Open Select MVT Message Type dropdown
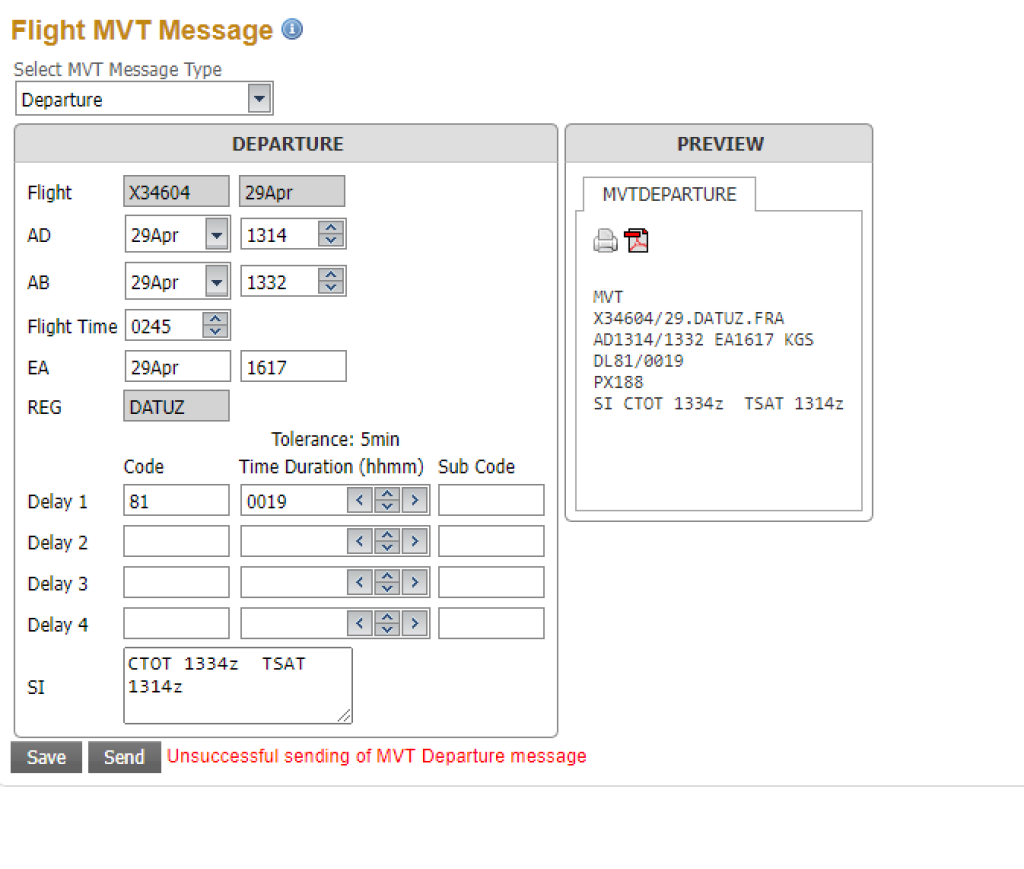Image resolution: width=1024 pixels, height=869 pixels. 259,99
